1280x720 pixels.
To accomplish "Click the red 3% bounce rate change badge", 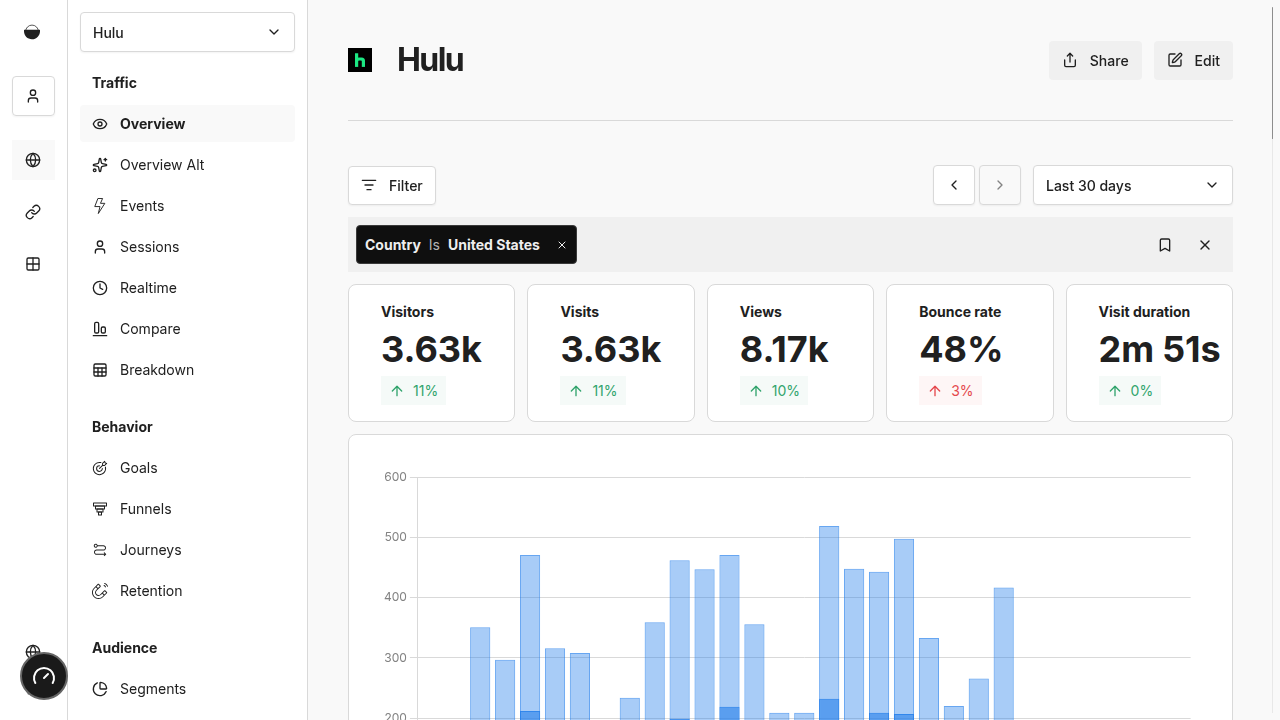I will pyautogui.click(x=950, y=391).
